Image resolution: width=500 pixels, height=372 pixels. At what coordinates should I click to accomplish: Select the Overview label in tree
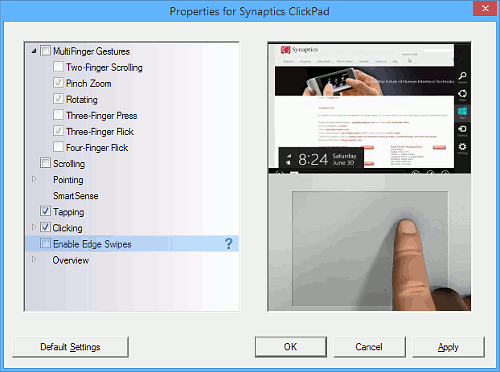pos(71,260)
